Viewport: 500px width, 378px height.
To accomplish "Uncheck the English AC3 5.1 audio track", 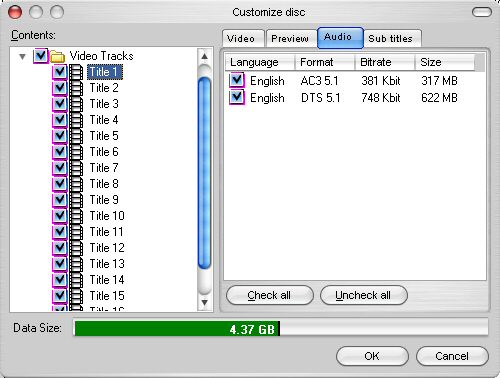I will 237,80.
